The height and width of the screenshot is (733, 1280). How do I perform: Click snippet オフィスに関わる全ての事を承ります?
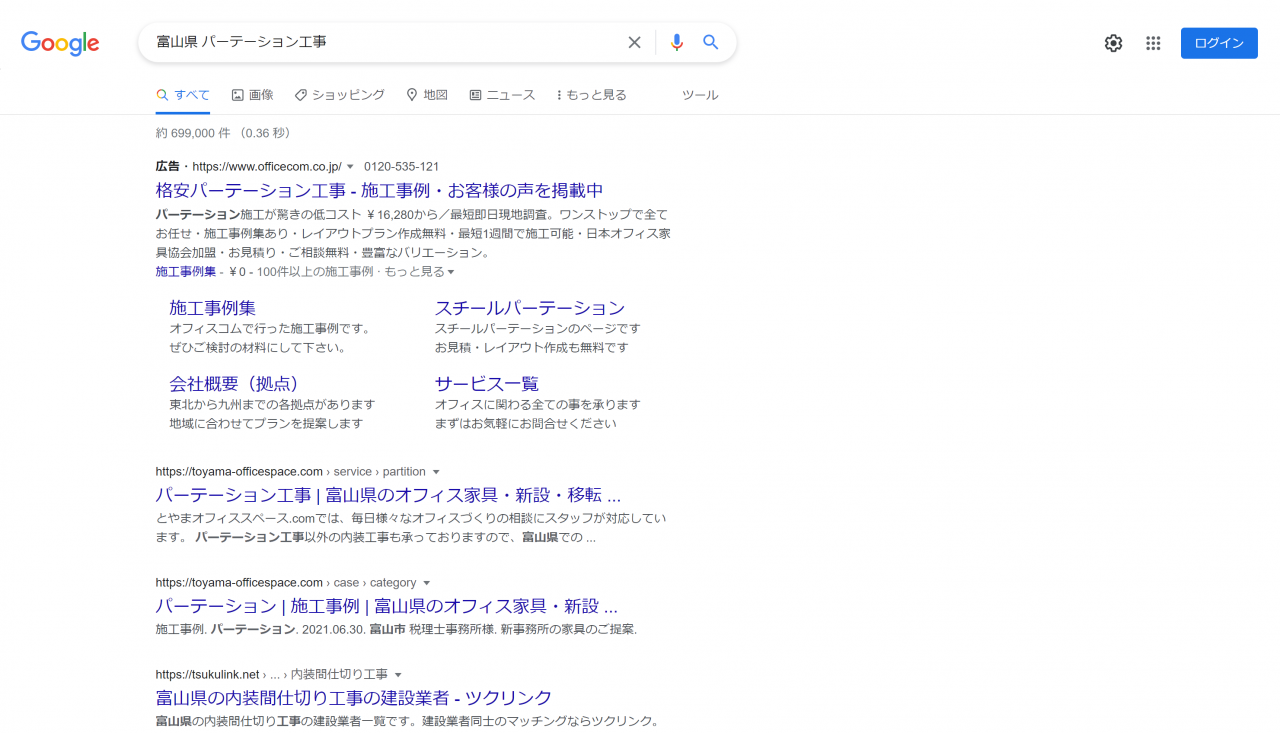click(537, 405)
